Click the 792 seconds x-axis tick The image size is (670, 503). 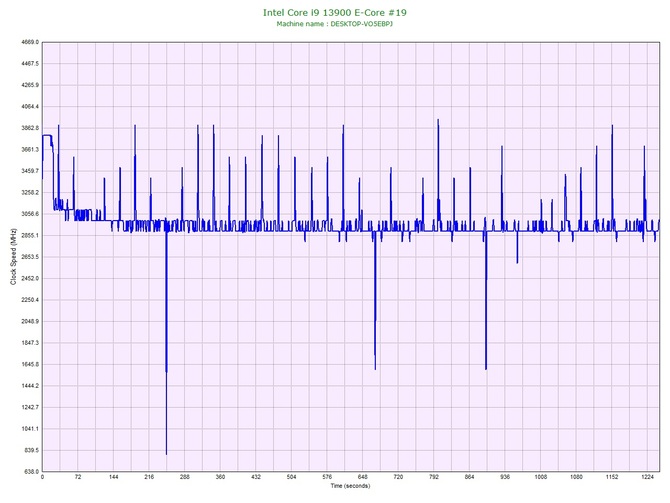pos(434,477)
